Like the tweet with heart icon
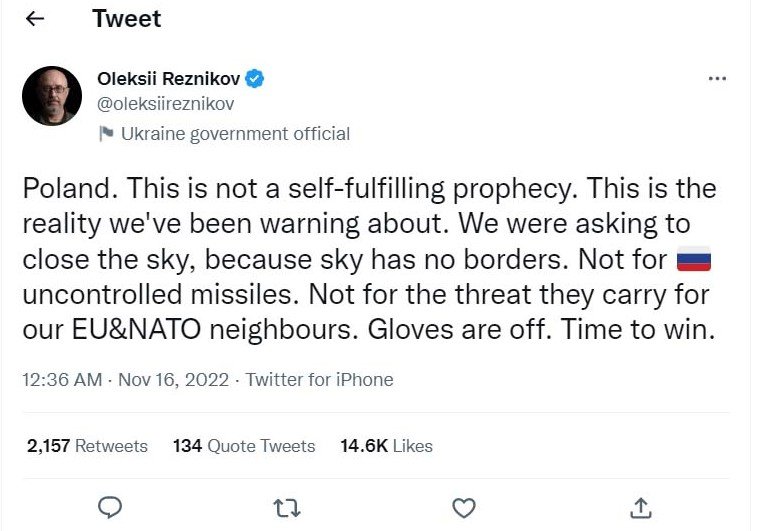The image size is (757, 531). [464, 507]
